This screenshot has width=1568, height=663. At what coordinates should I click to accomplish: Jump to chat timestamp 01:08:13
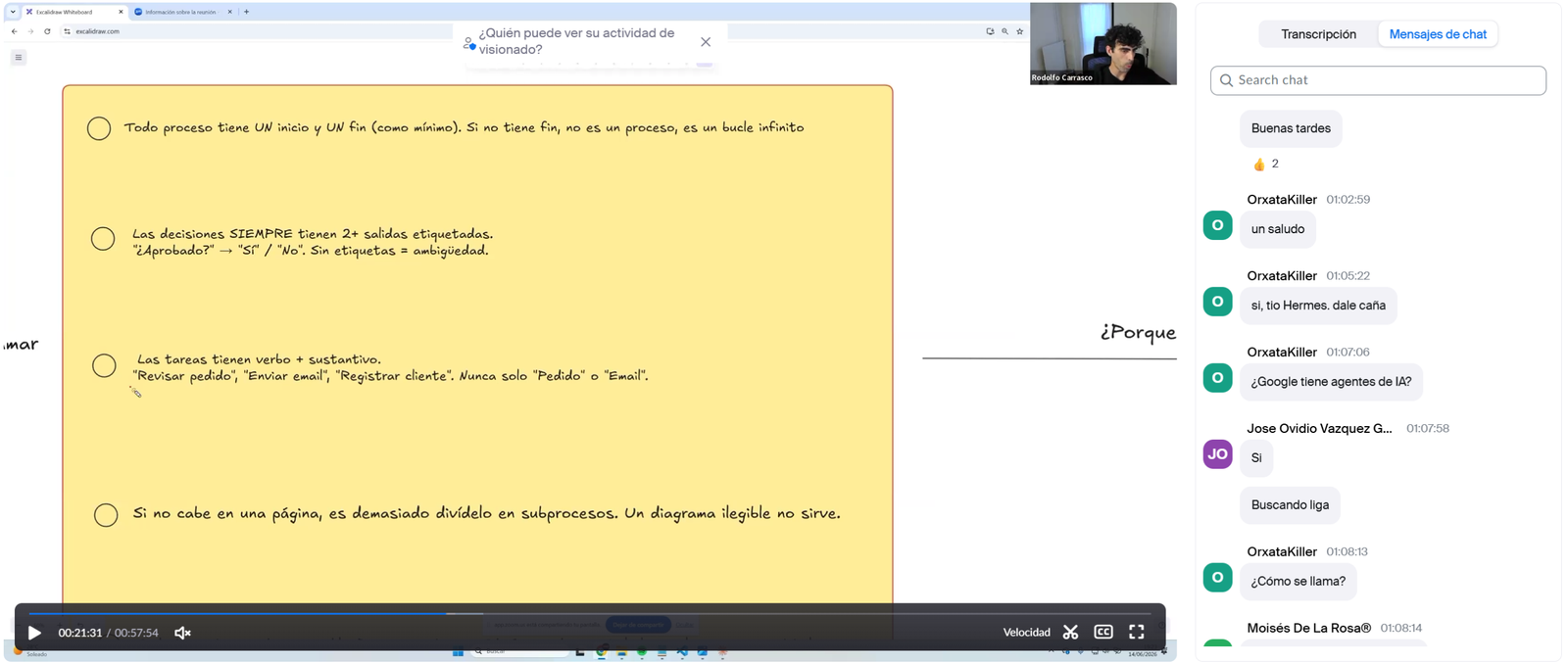click(1347, 551)
